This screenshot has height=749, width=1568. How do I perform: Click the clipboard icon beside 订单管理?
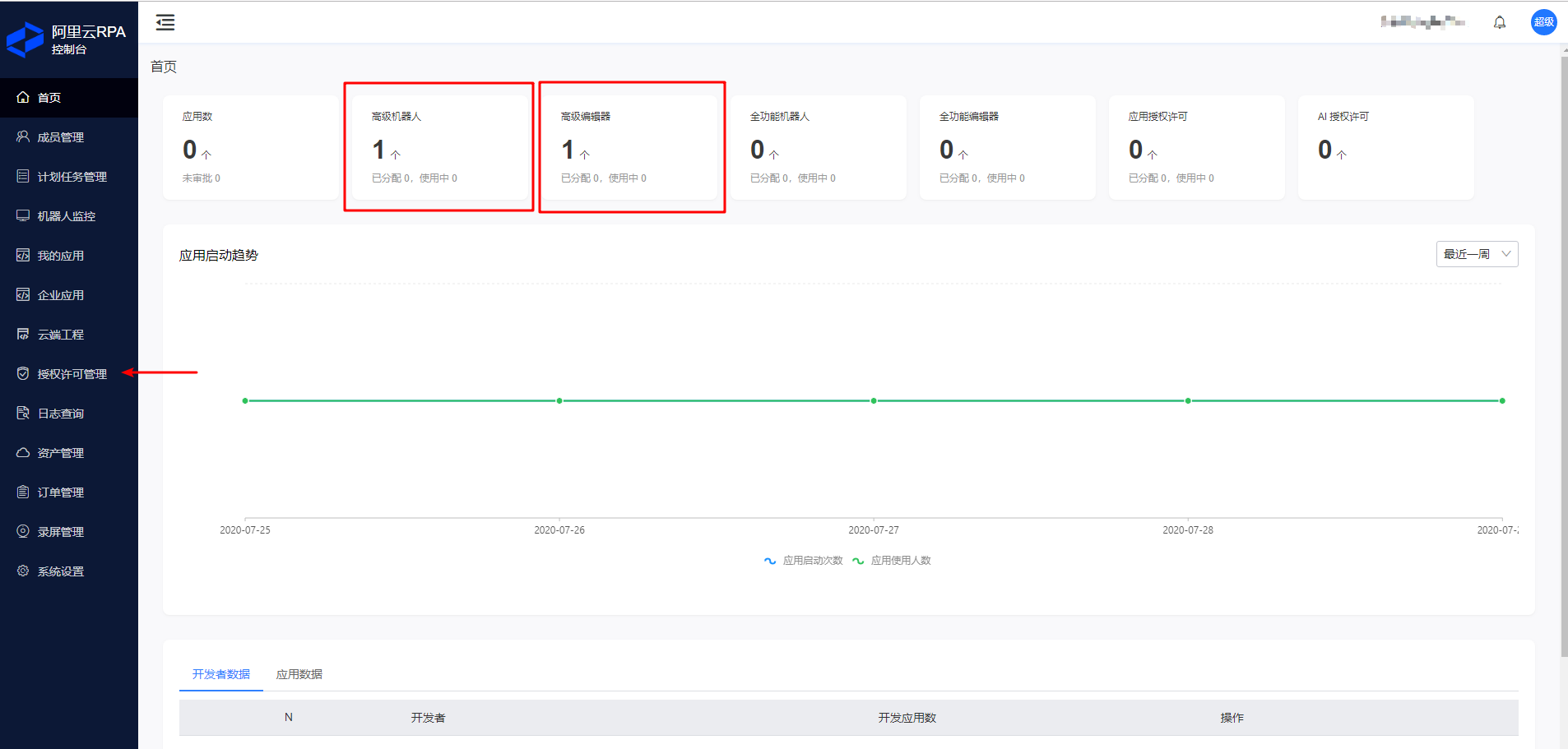23,492
